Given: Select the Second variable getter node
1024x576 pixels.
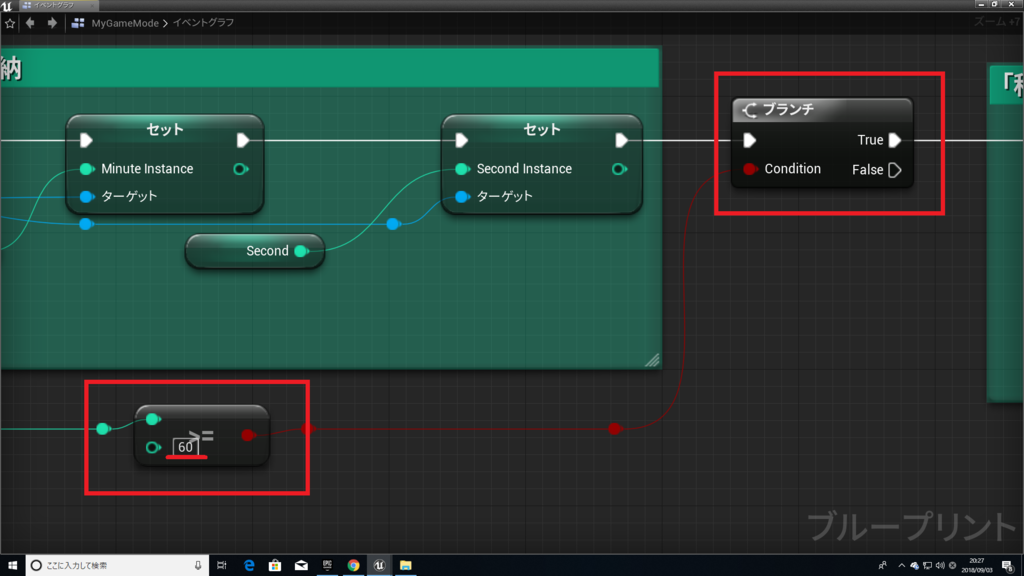Looking at the screenshot, I should [x=254, y=251].
